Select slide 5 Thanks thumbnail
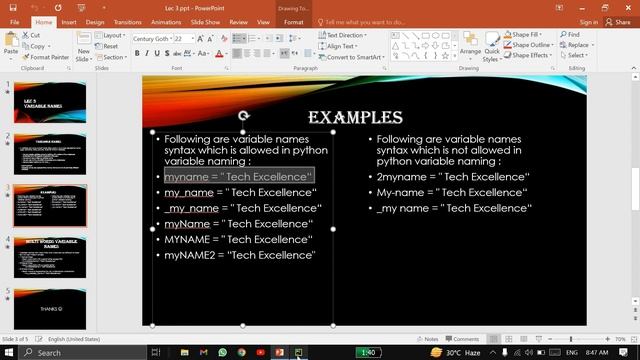 click(x=50, y=309)
